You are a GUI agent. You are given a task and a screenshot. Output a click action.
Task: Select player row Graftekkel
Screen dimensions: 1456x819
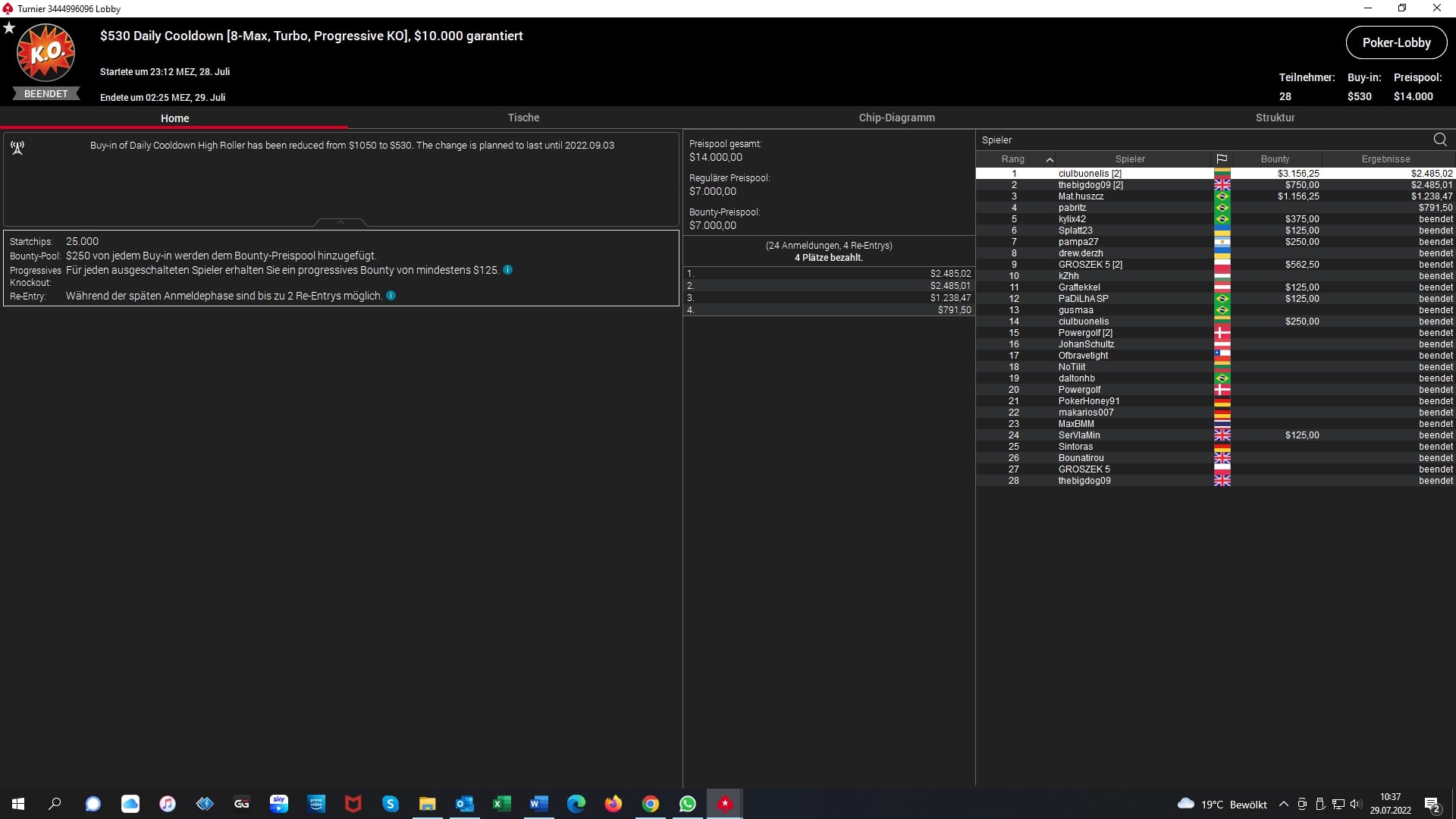(x=1216, y=287)
